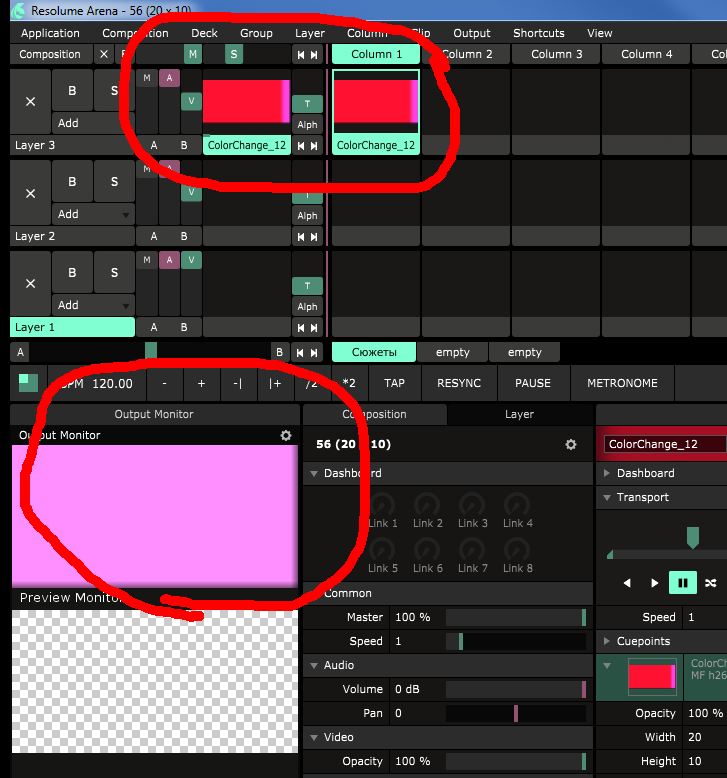Play the clip backwards in Transport
Viewport: 727px width, 778px height.
tap(628, 582)
